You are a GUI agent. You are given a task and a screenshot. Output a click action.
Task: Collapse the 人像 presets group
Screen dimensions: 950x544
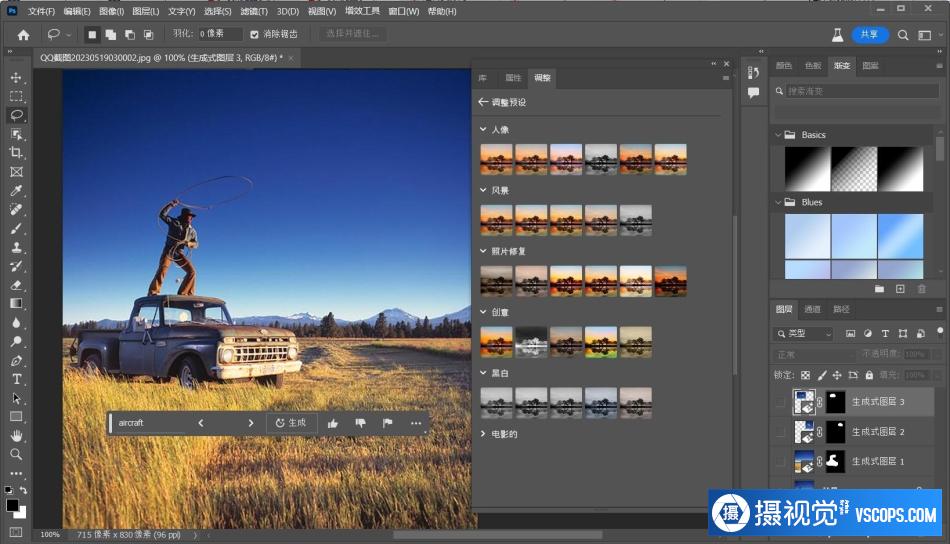483,129
